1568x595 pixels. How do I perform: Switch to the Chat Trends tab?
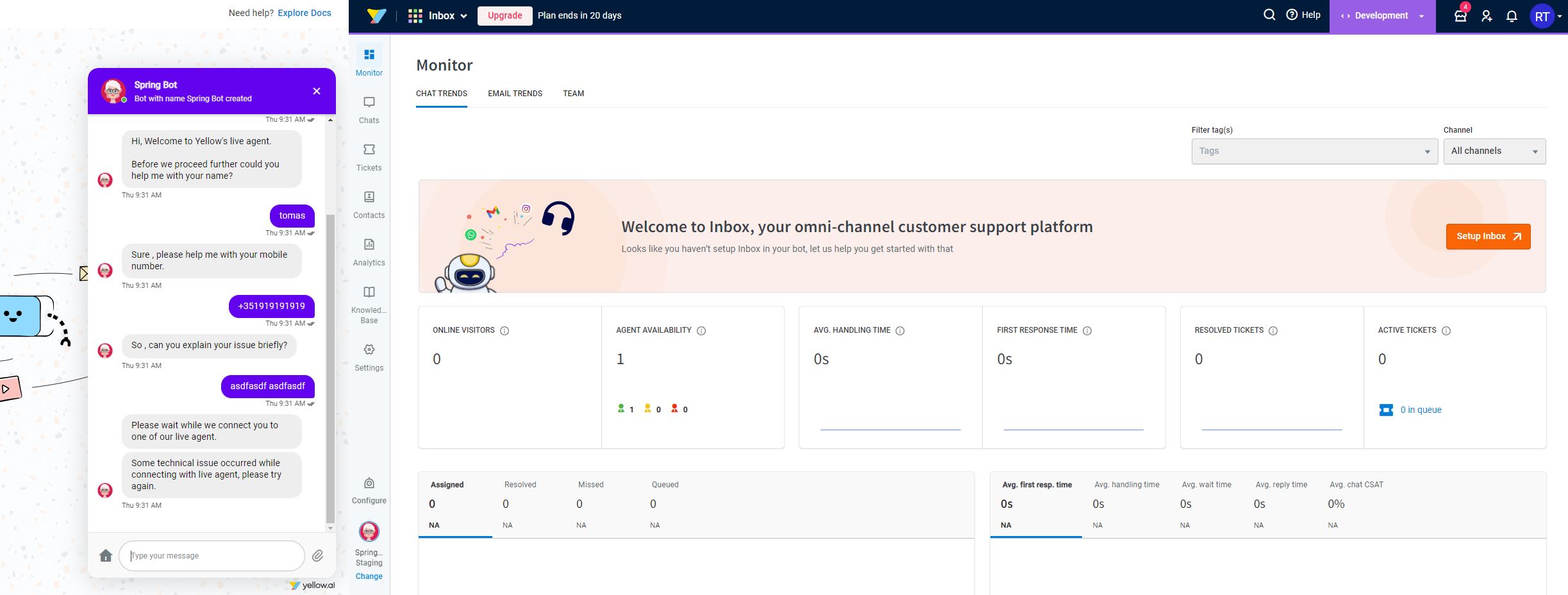[441, 94]
